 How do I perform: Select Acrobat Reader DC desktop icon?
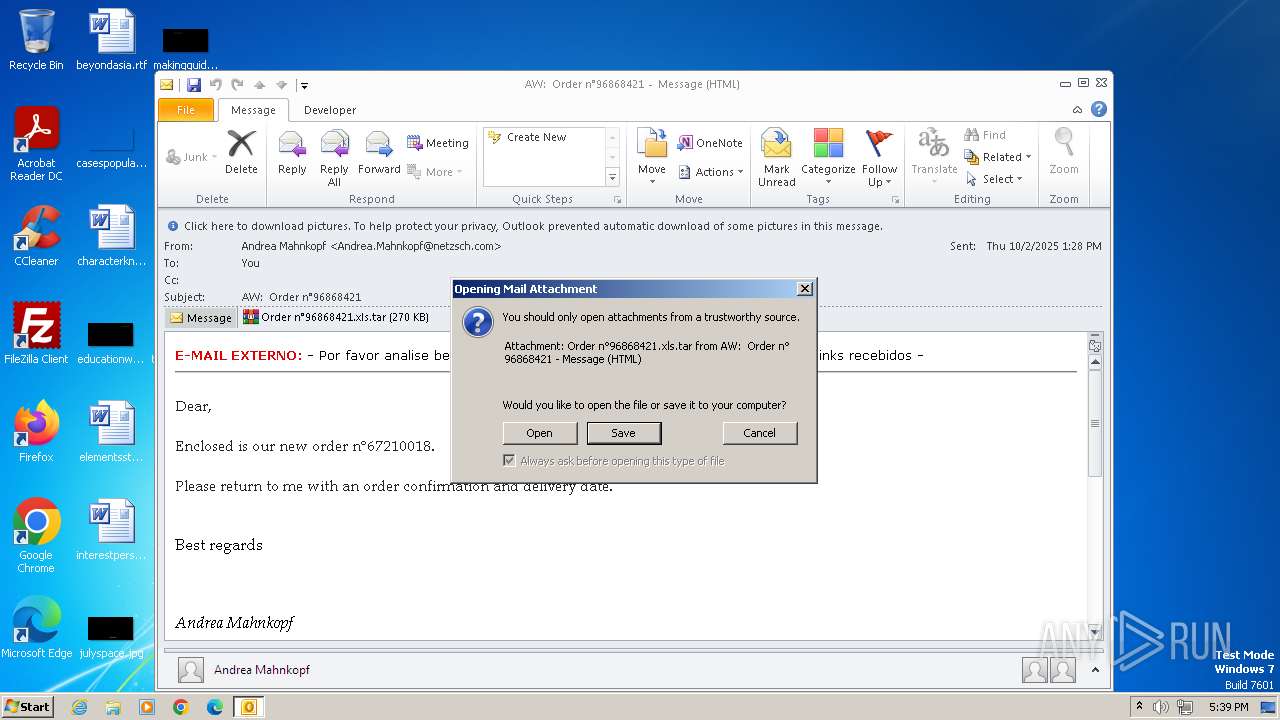(x=36, y=144)
